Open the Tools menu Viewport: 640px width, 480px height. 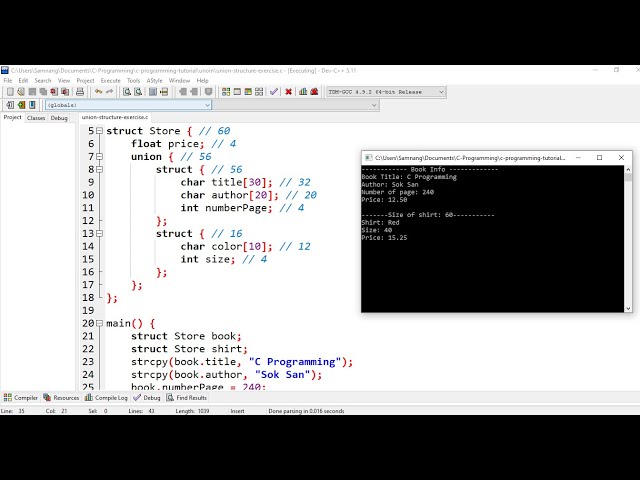(133, 80)
